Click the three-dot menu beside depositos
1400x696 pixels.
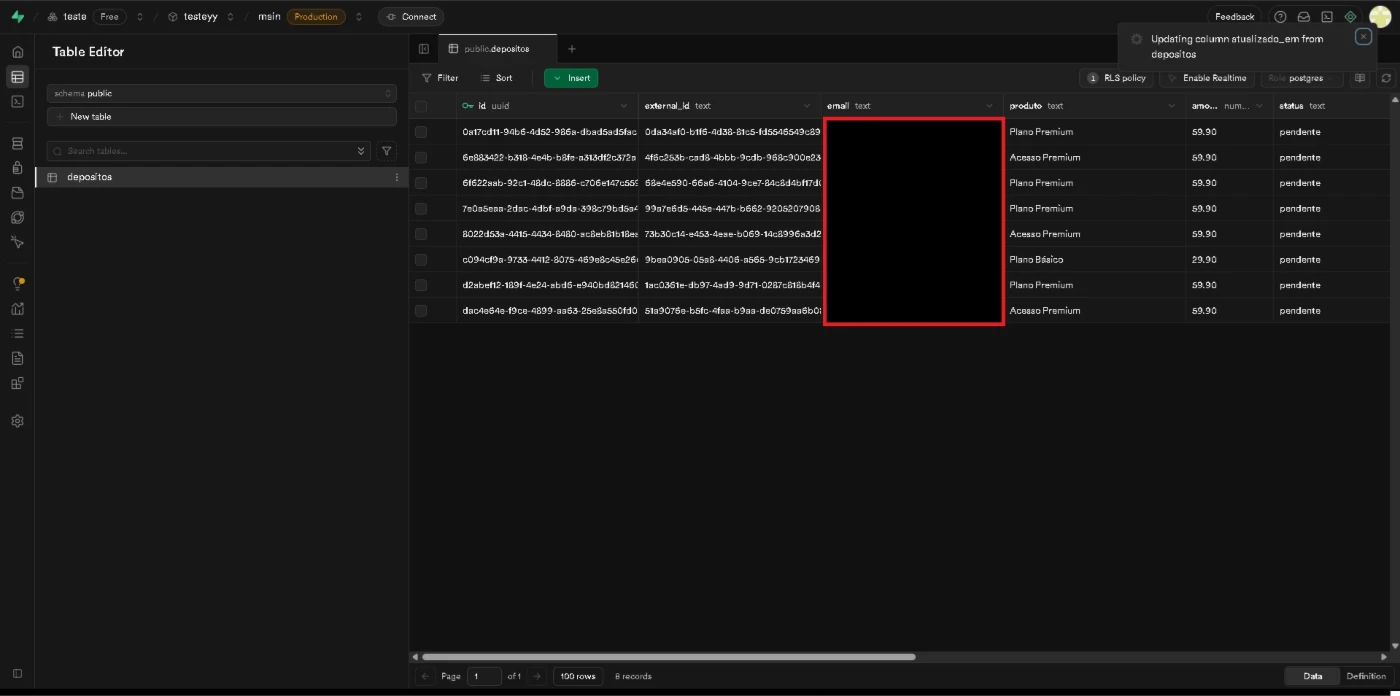coord(396,177)
